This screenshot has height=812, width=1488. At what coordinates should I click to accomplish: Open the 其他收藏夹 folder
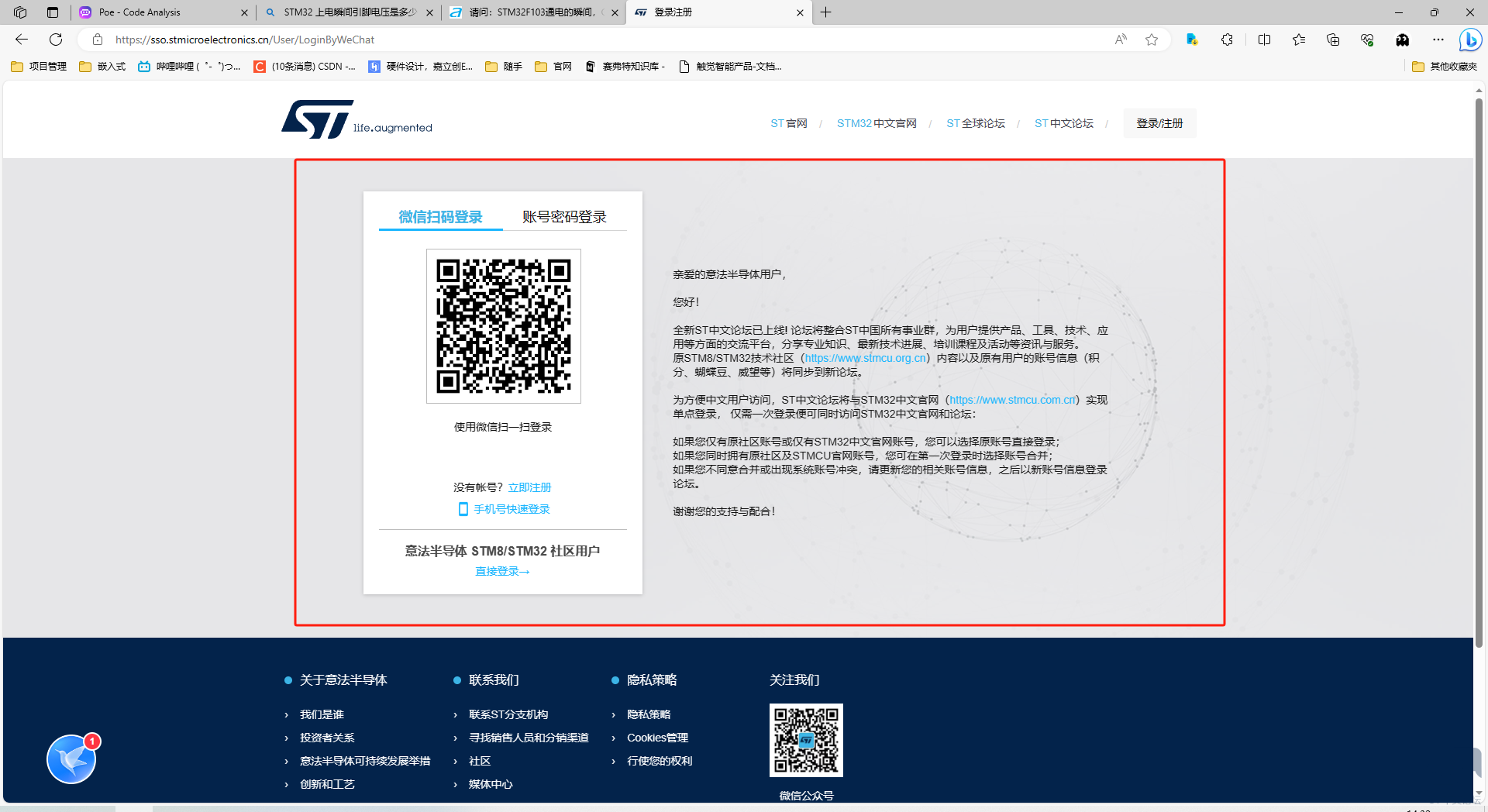1445,67
